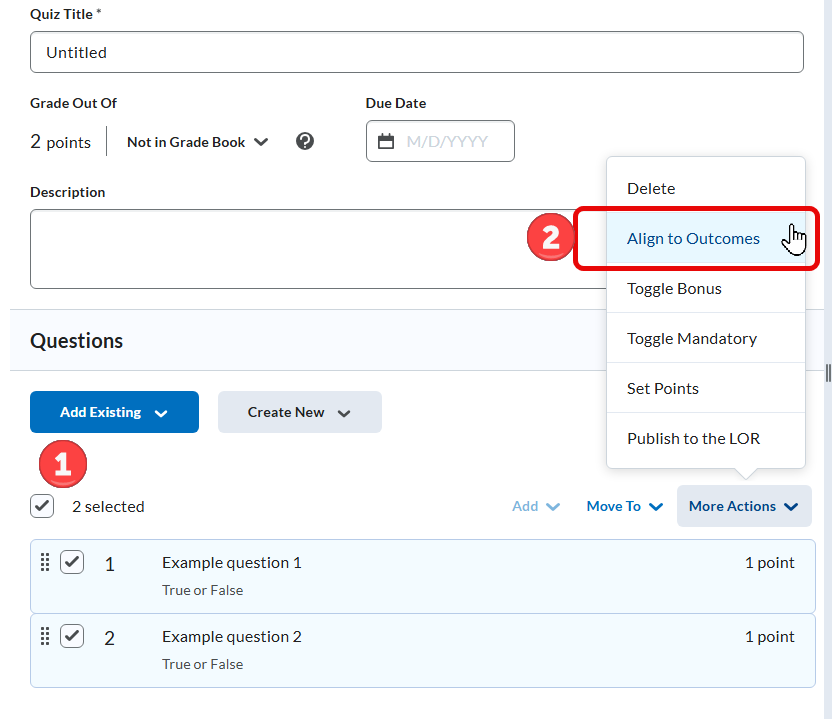The width and height of the screenshot is (832, 719).
Task: Grab drag handle for Example question 2
Action: [x=44, y=637]
